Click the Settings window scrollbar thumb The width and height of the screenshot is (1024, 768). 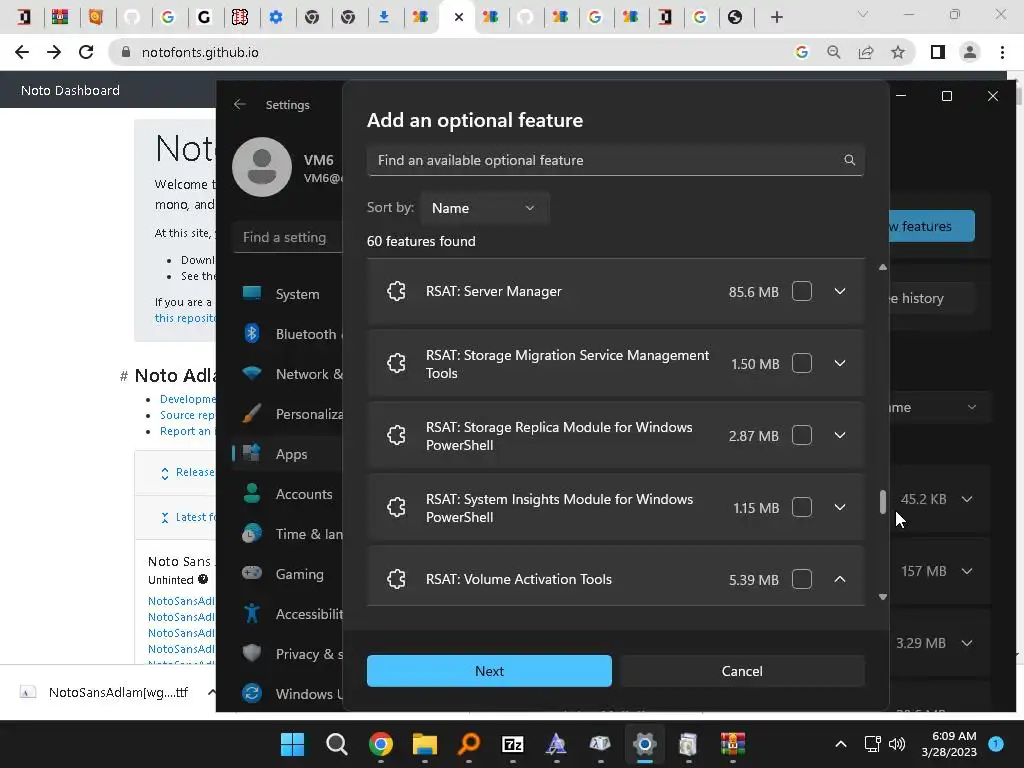(883, 502)
